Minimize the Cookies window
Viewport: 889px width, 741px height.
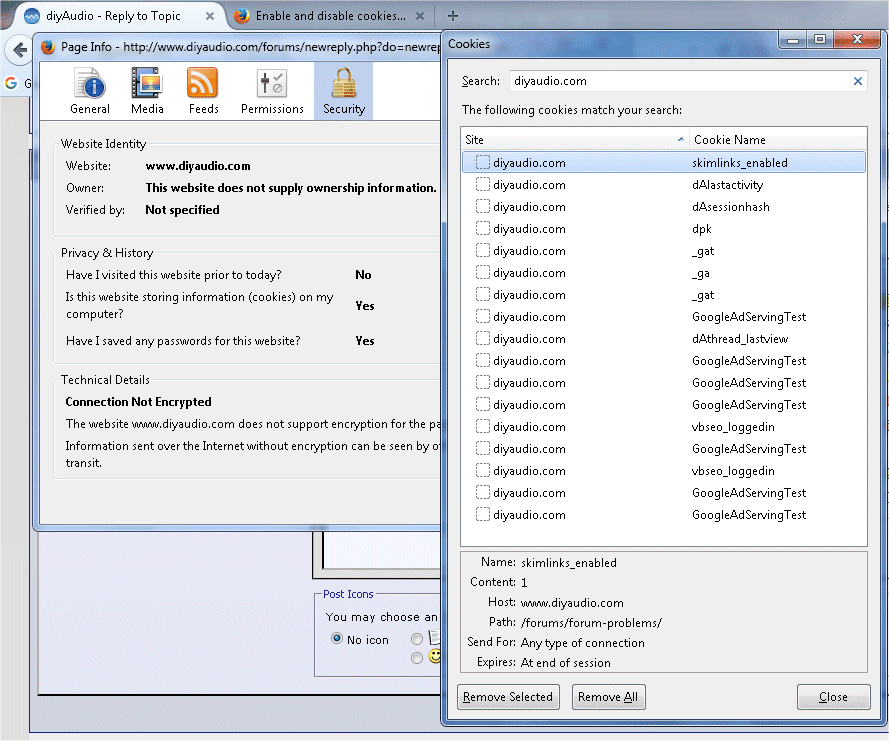793,40
